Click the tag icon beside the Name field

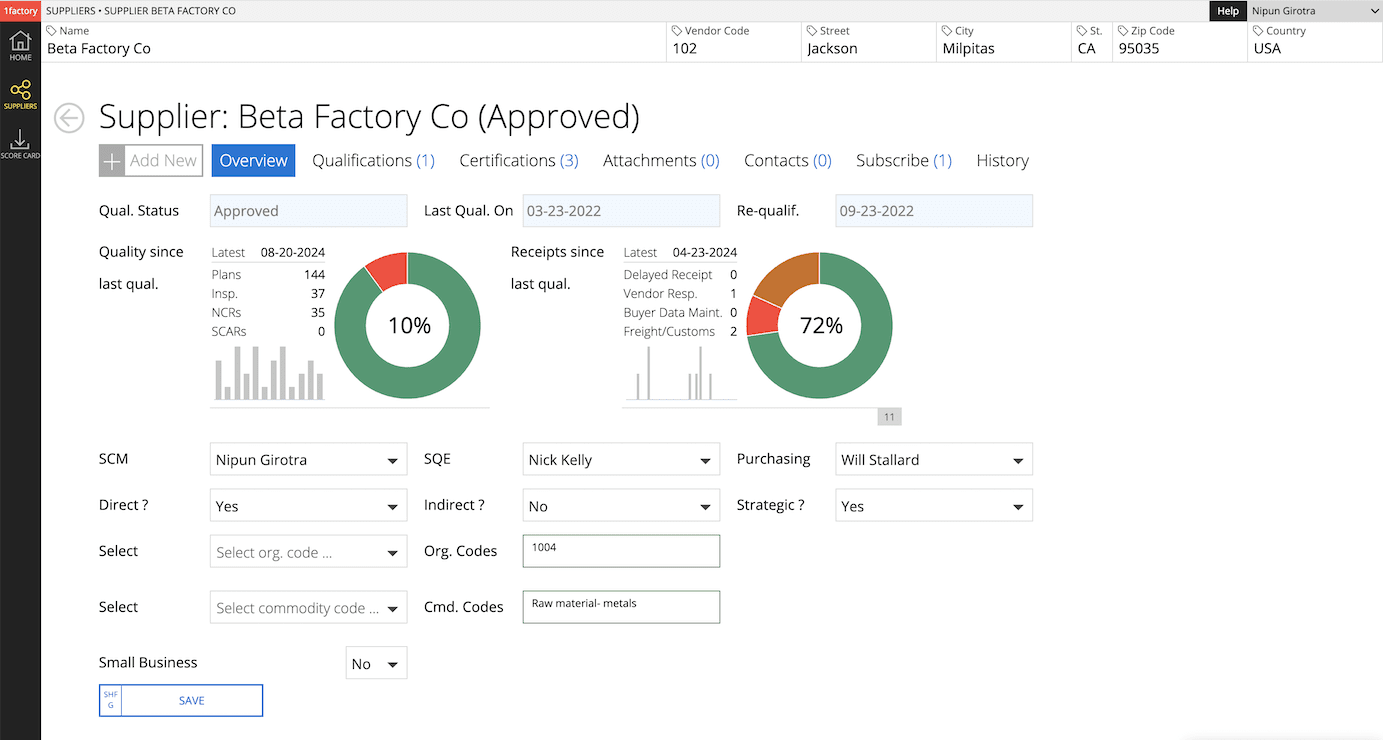click(x=55, y=30)
